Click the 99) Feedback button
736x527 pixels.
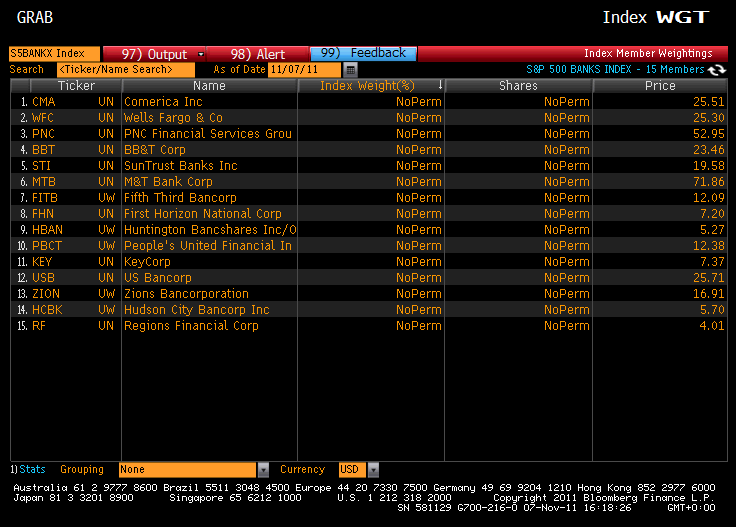click(x=363, y=53)
